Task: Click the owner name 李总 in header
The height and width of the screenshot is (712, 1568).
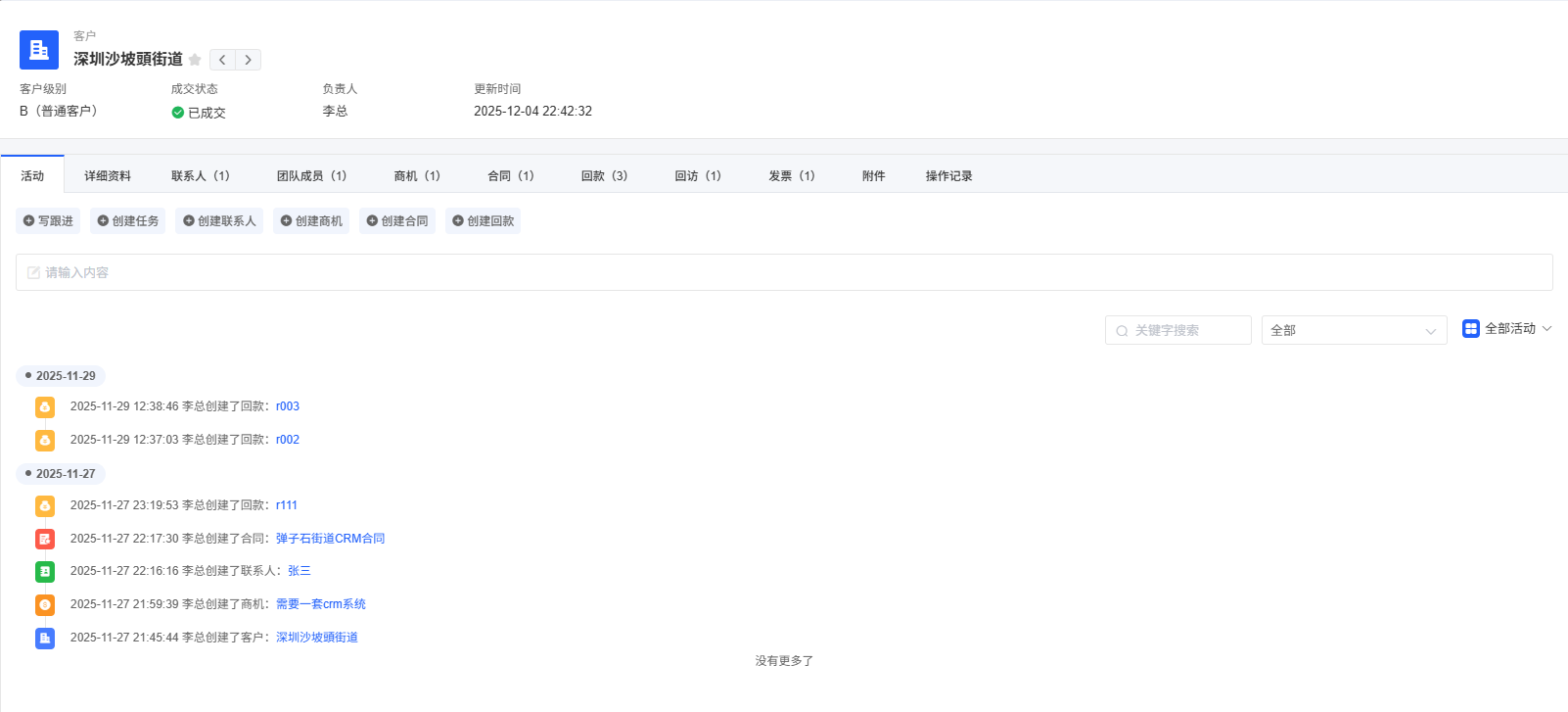Action: (x=336, y=112)
